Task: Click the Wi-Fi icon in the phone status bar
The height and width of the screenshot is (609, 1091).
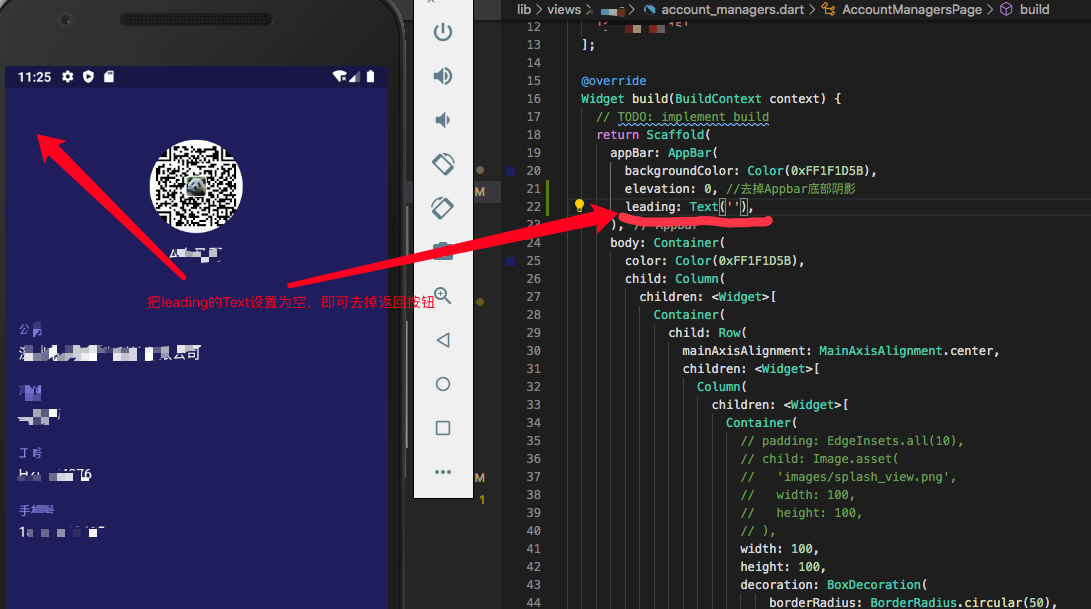Action: pyautogui.click(x=340, y=77)
